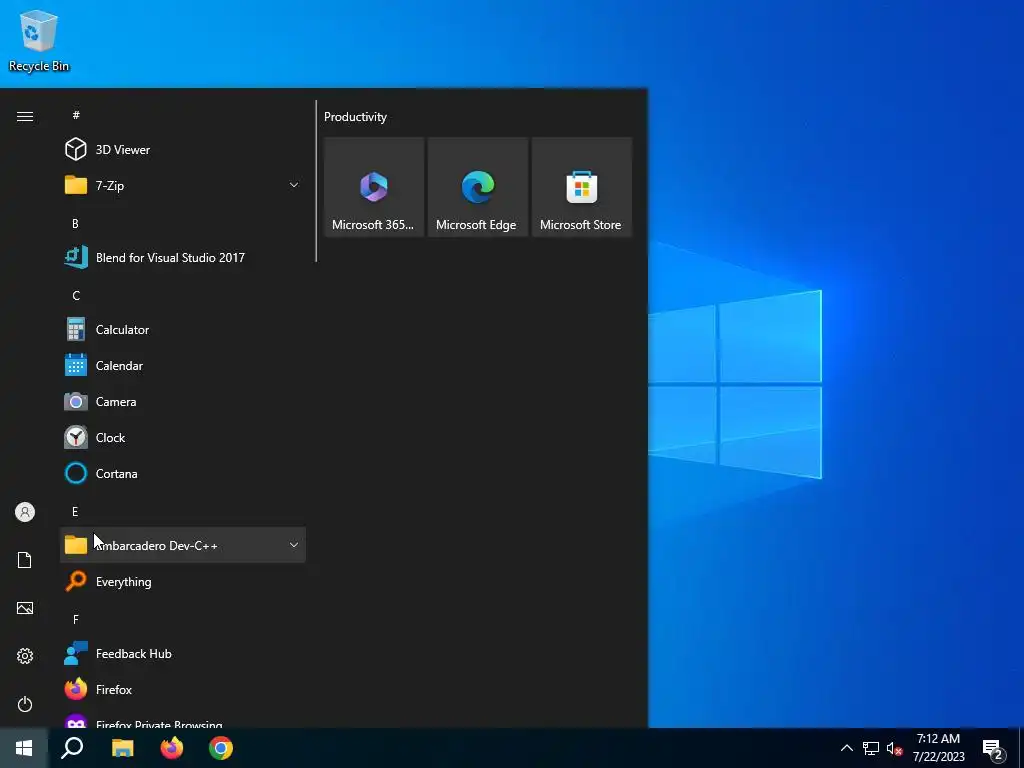Viewport: 1024px width, 768px height.
Task: Open taskbar Search magnifier
Action: pos(72,748)
